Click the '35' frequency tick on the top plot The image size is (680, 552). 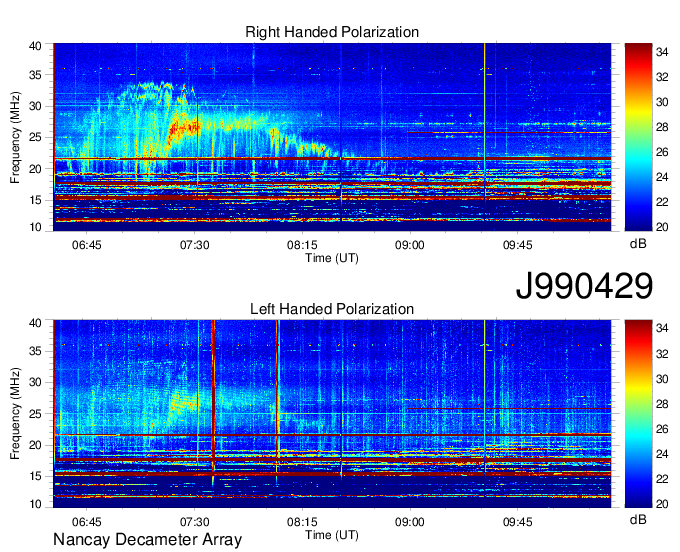pos(35,75)
